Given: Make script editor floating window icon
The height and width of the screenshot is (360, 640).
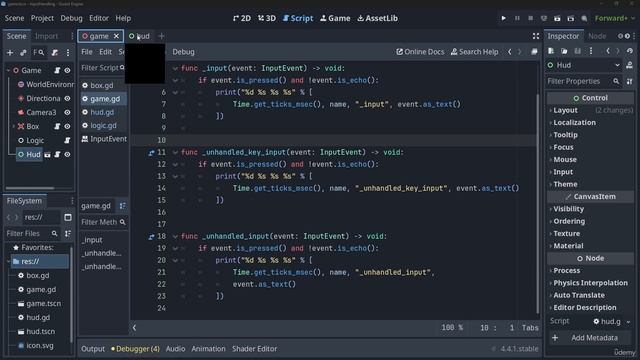Looking at the screenshot, I should 534,52.
